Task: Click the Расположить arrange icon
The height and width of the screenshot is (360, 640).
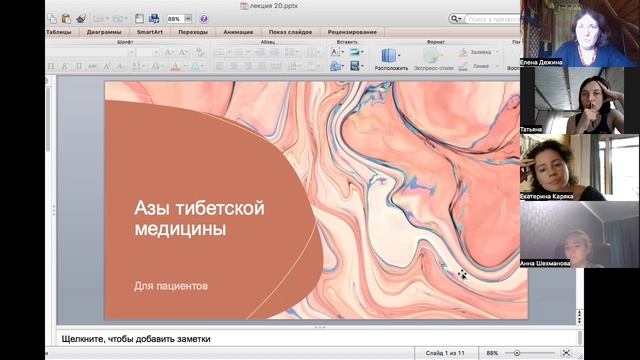Action: (389, 55)
